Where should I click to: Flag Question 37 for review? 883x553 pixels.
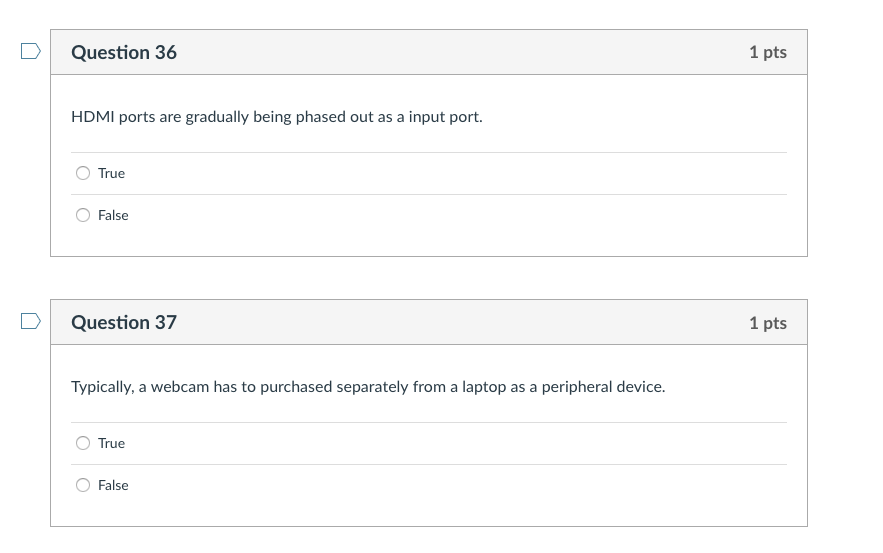pos(31,321)
